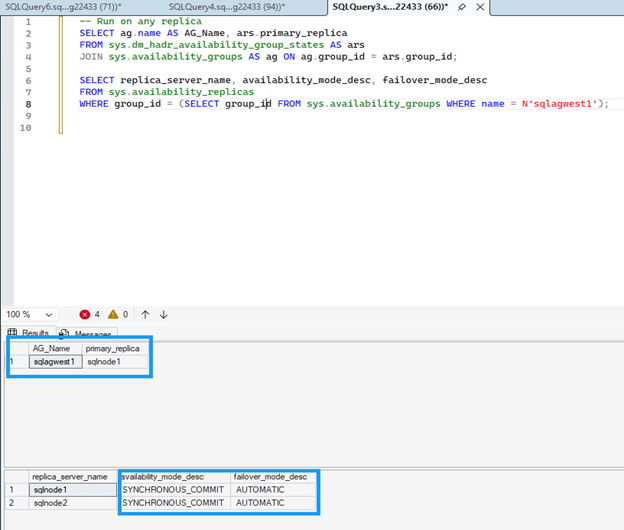Click the pin icon on SQLQuery3 tab

461,7
